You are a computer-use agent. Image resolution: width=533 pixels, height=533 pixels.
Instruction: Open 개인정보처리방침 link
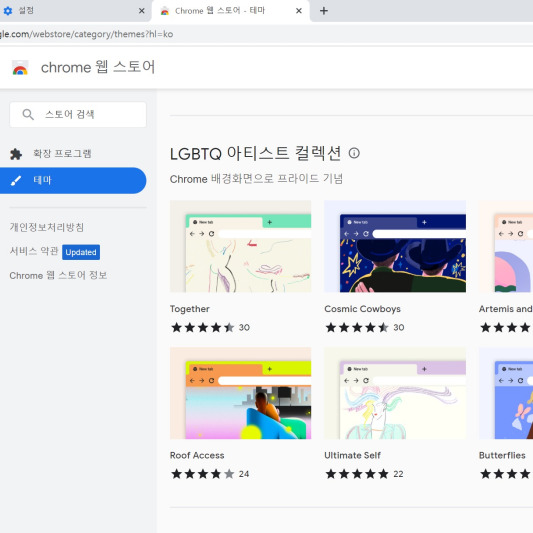click(x=47, y=227)
